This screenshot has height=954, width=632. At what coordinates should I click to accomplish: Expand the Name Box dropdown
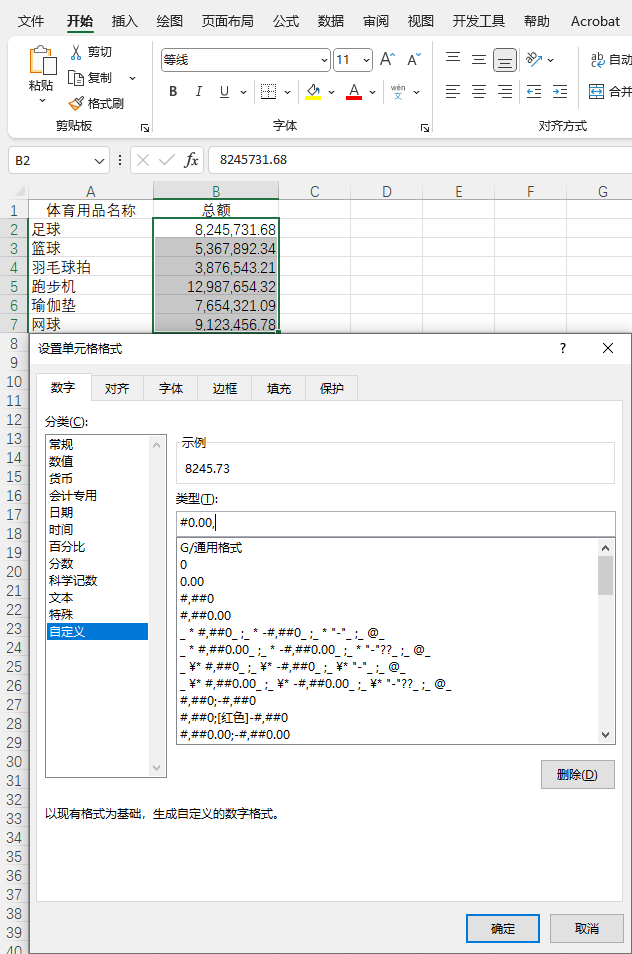click(99, 161)
